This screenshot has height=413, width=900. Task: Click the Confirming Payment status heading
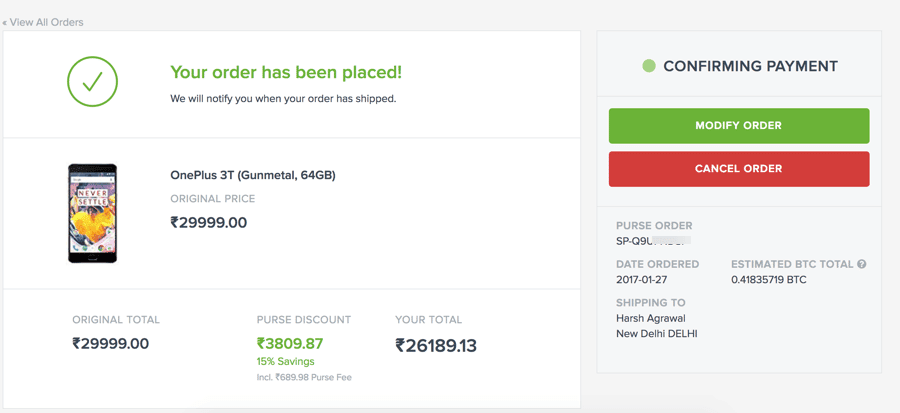tap(750, 66)
